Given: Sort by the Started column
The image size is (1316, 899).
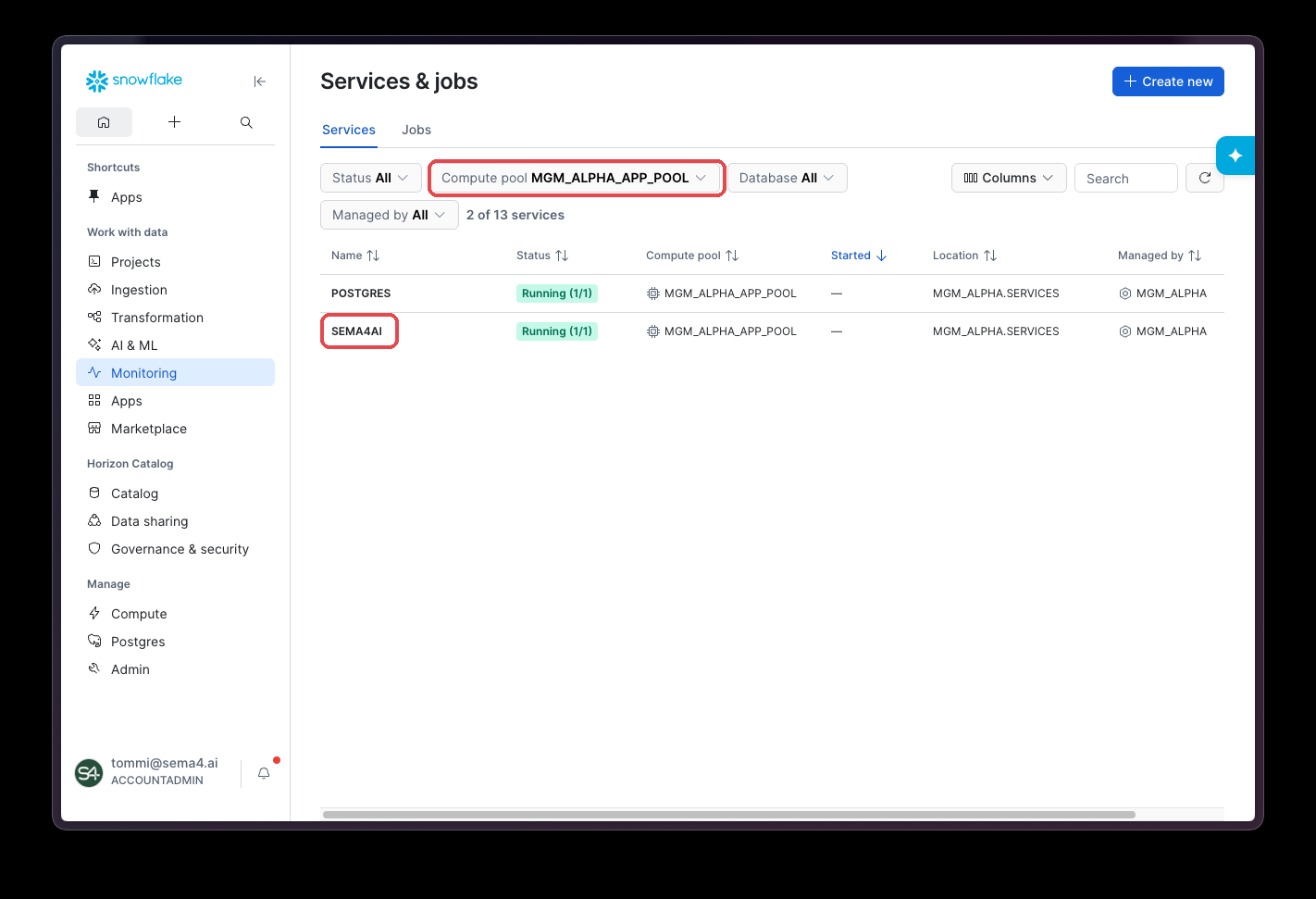Looking at the screenshot, I should 859,256.
